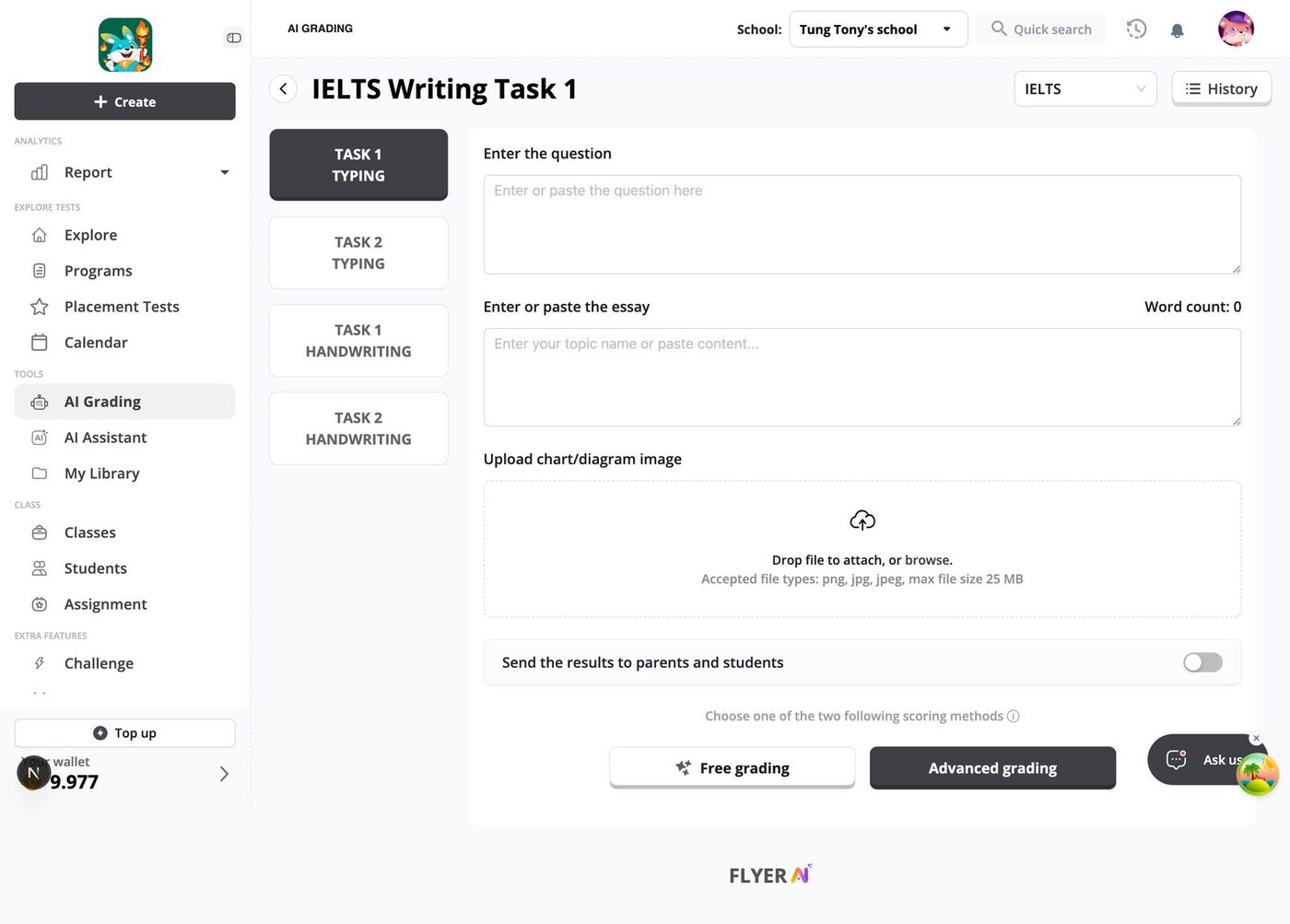Open notifications bell icon
The image size is (1290, 924).
click(1177, 29)
